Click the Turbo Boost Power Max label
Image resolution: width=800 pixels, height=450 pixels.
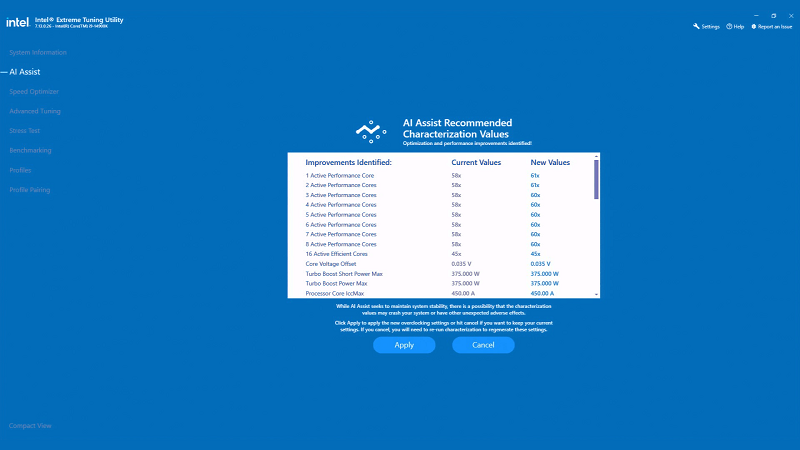coord(336,283)
